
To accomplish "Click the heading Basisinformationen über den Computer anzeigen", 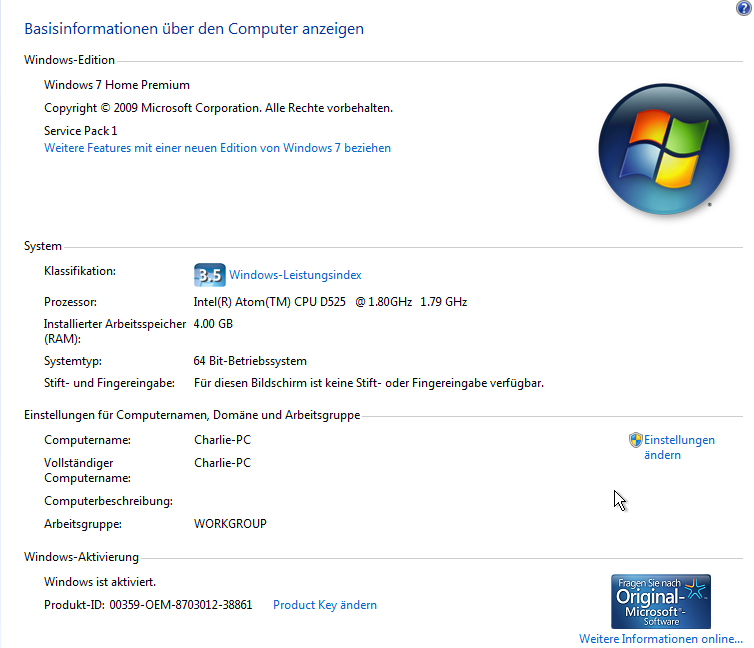I will point(194,29).
